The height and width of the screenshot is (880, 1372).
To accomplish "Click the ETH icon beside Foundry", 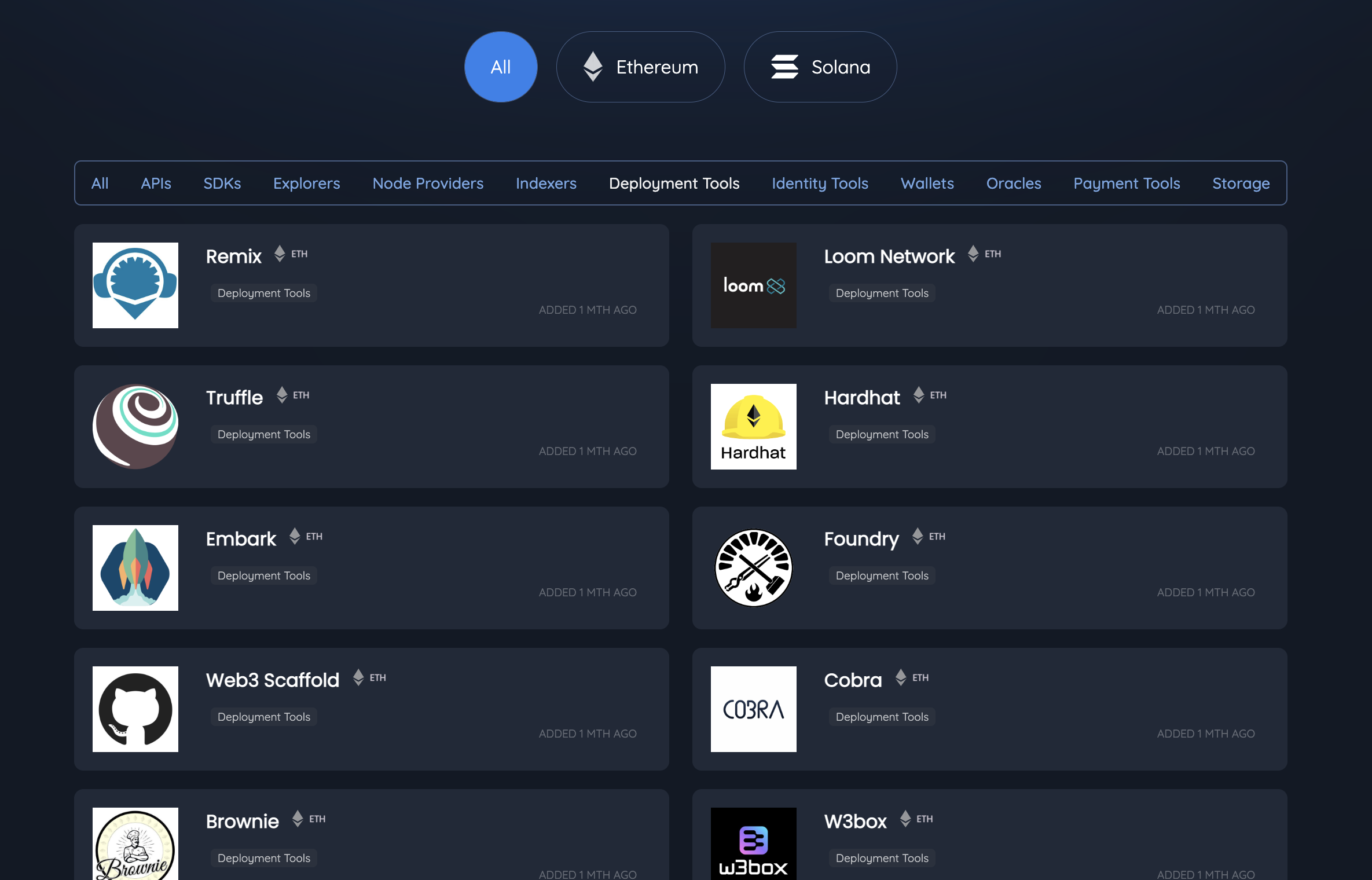I will pos(918,536).
